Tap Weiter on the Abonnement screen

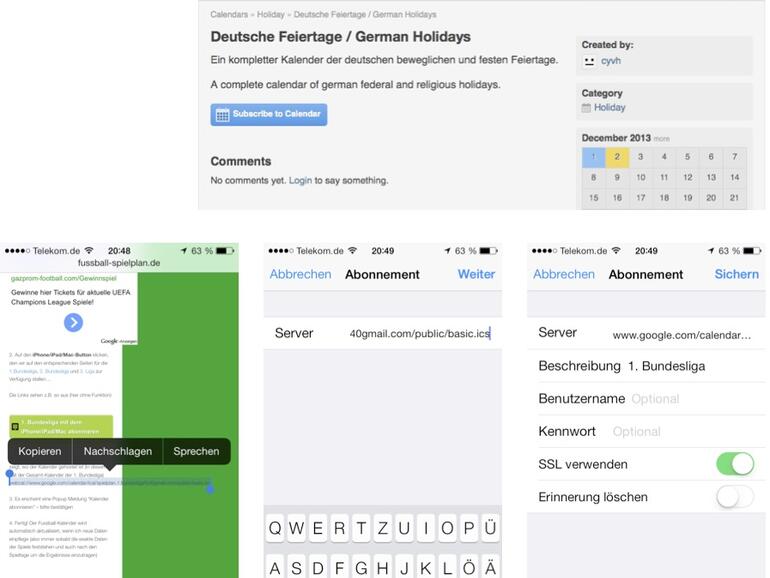[476, 274]
